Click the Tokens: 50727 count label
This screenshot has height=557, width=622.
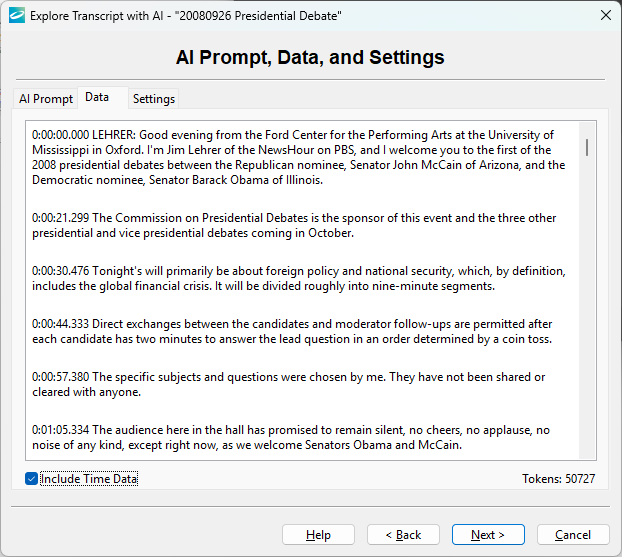[x=558, y=479]
